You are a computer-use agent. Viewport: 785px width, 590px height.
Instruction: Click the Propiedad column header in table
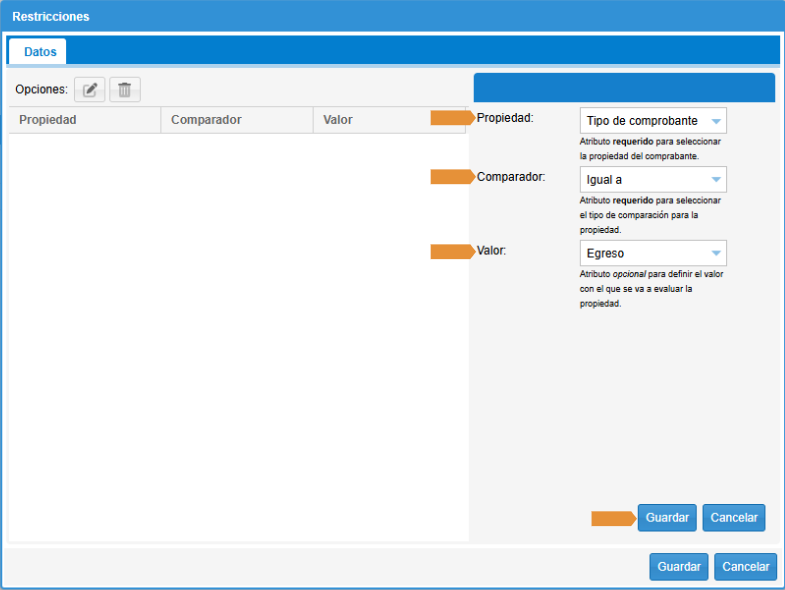(x=85, y=120)
